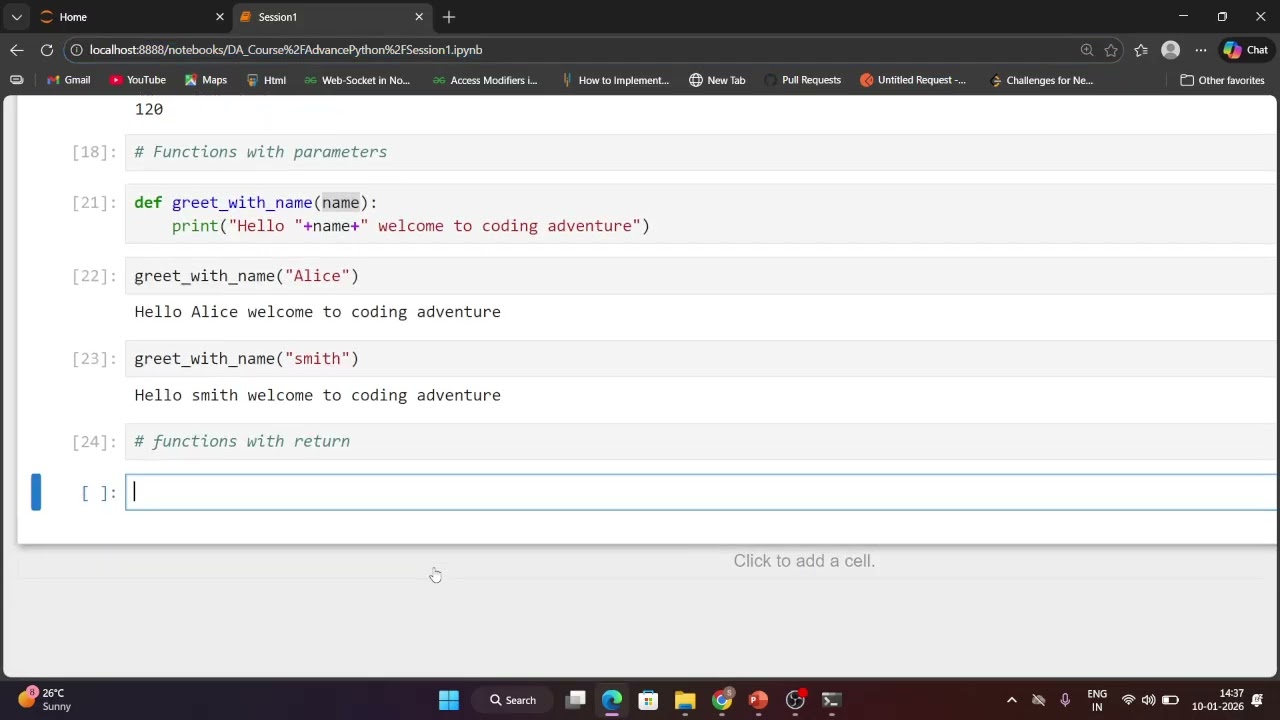1280x720 pixels.
Task: Close the Home tab
Action: click(x=220, y=17)
